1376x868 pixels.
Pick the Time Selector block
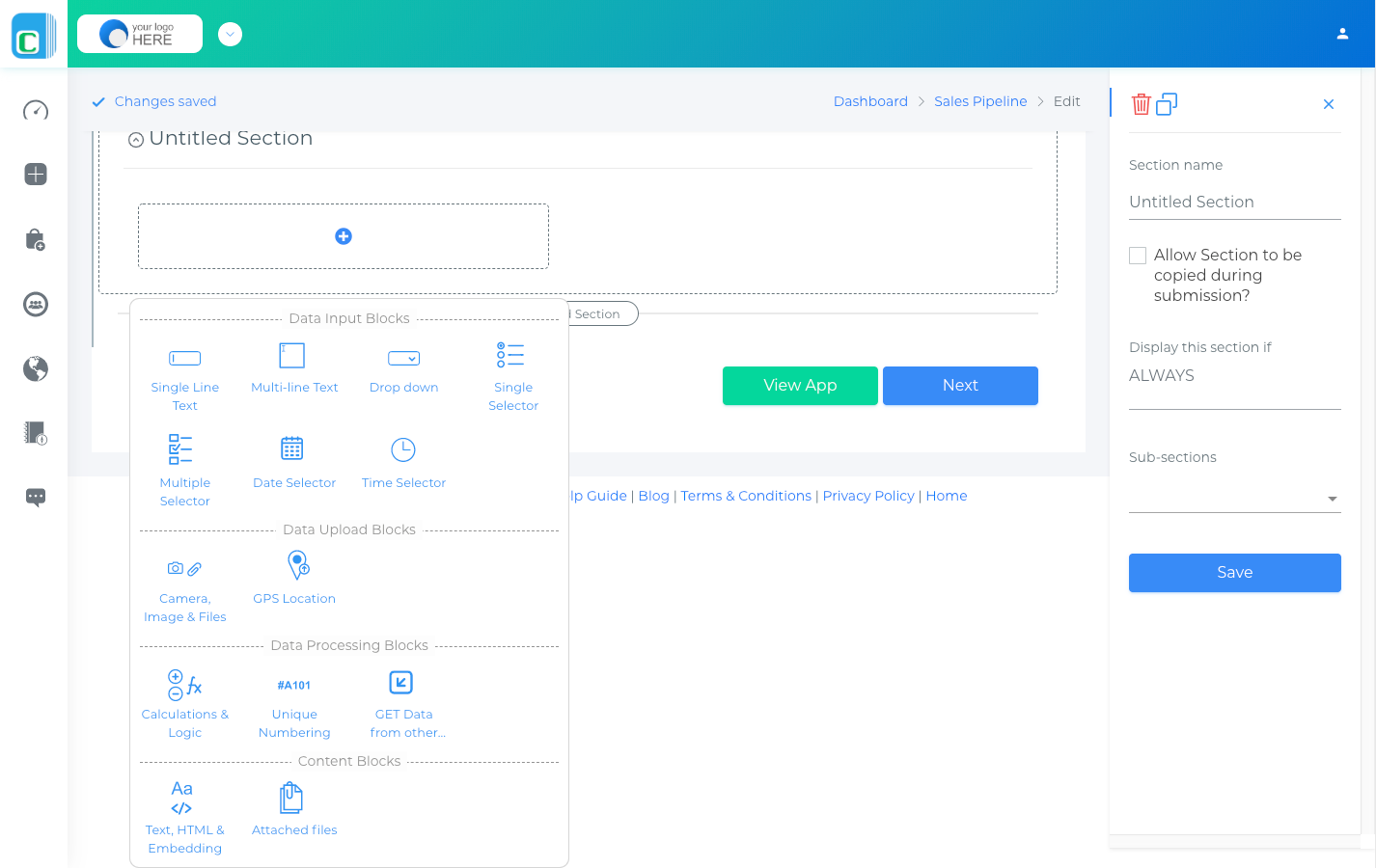click(x=403, y=463)
